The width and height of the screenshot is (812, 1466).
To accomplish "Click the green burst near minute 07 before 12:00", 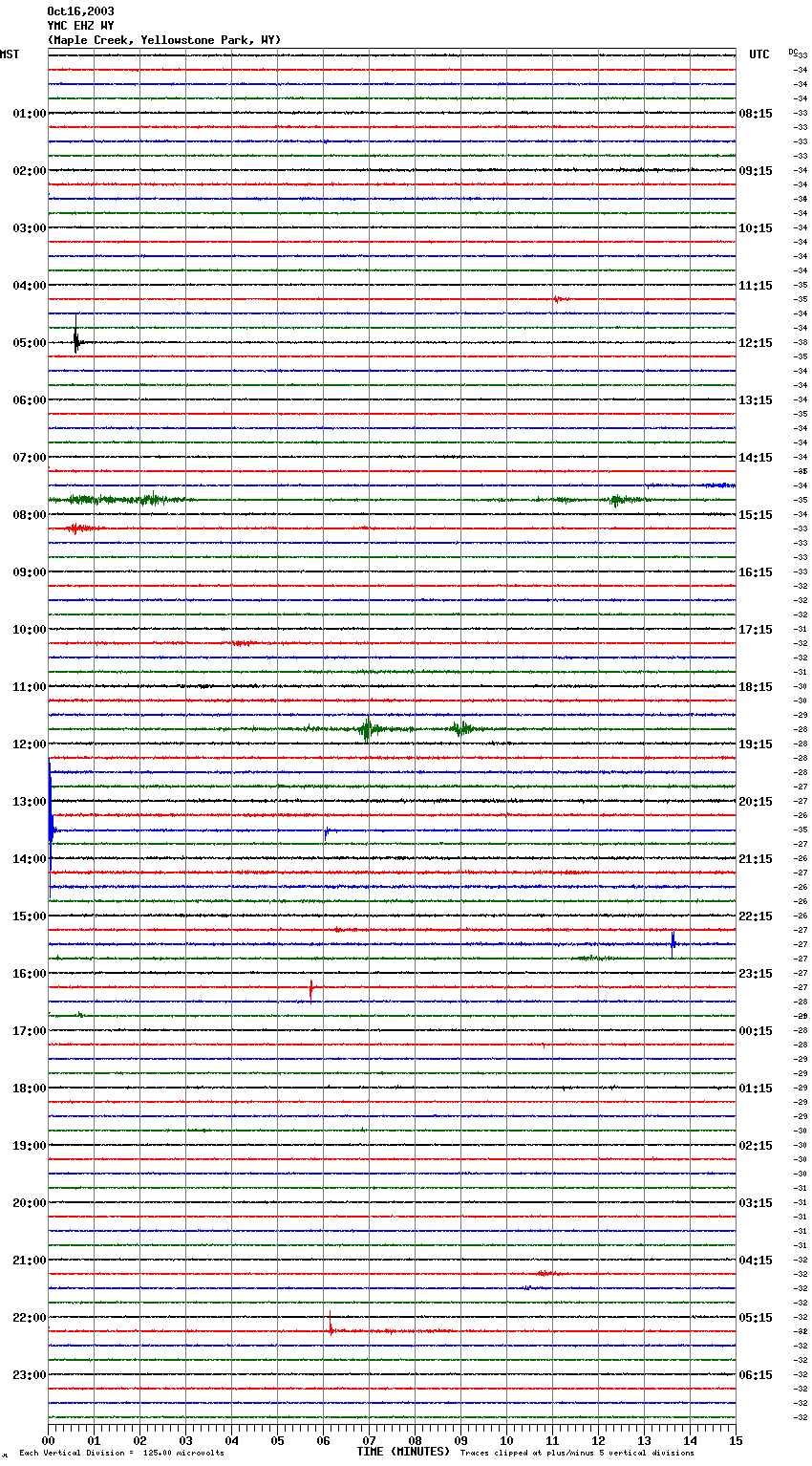I will click(x=367, y=730).
